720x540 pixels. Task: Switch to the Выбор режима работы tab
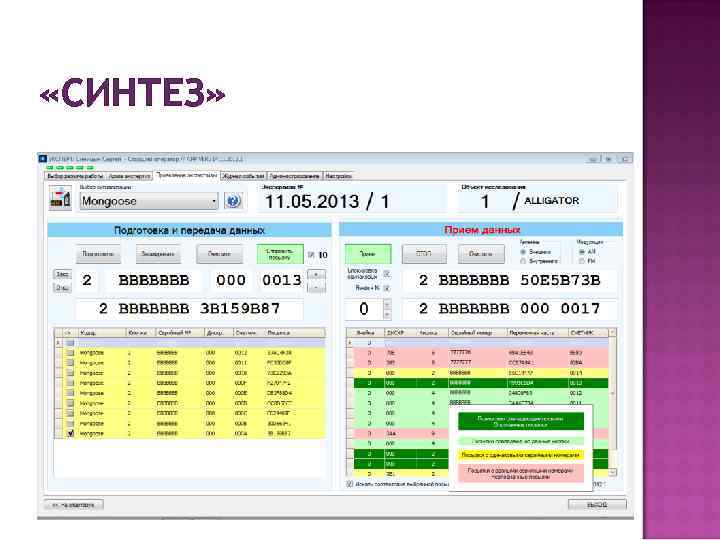[75, 176]
